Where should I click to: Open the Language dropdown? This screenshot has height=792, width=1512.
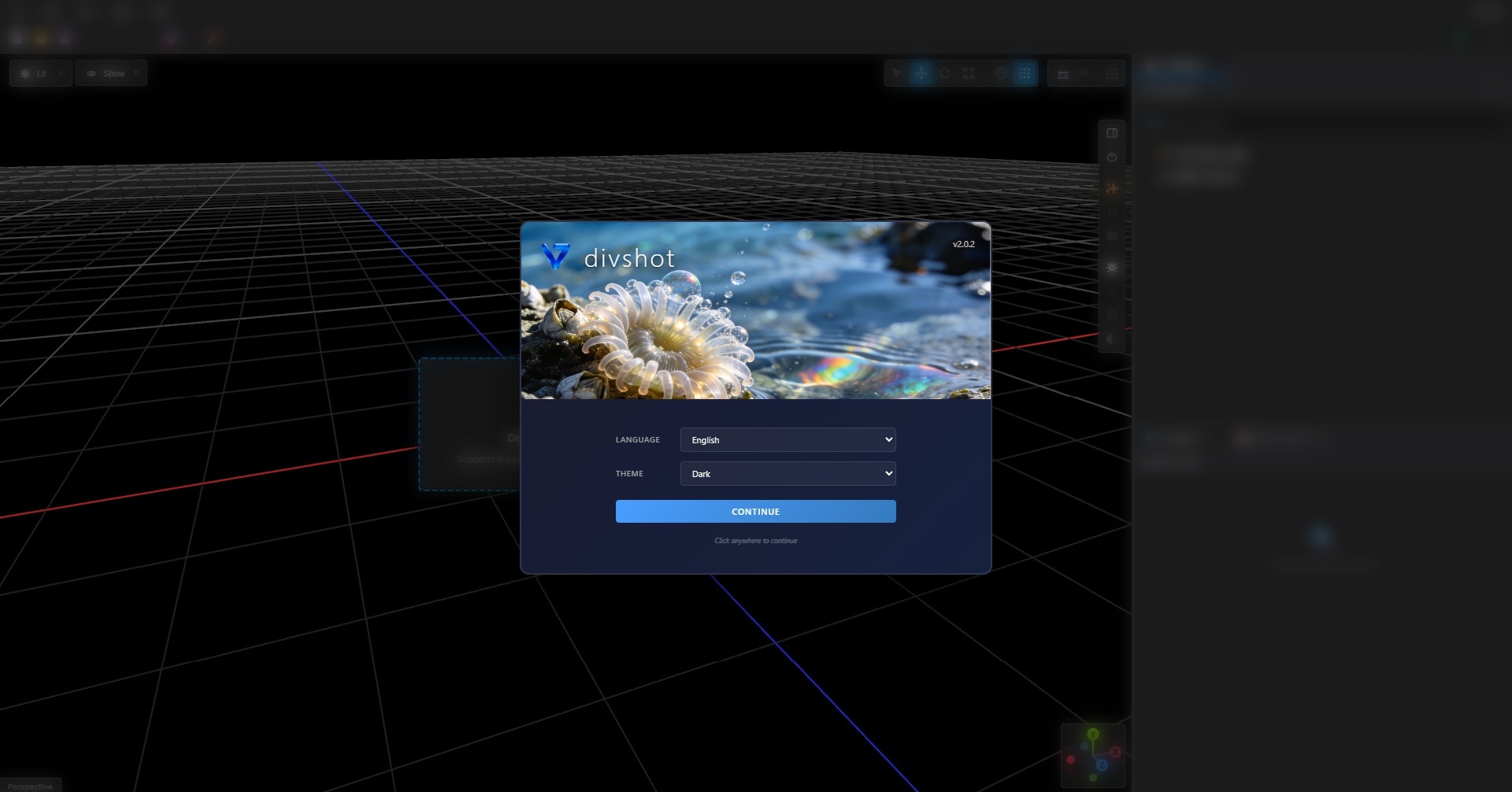787,439
